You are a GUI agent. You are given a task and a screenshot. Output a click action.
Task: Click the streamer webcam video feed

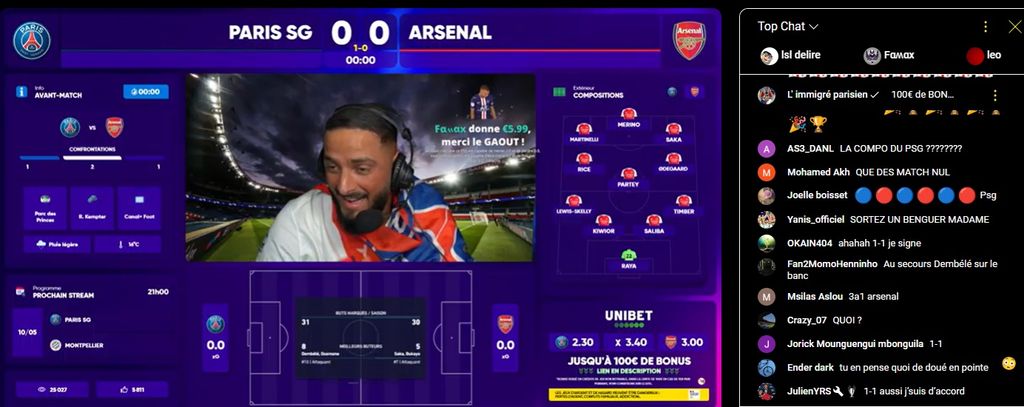[360, 167]
